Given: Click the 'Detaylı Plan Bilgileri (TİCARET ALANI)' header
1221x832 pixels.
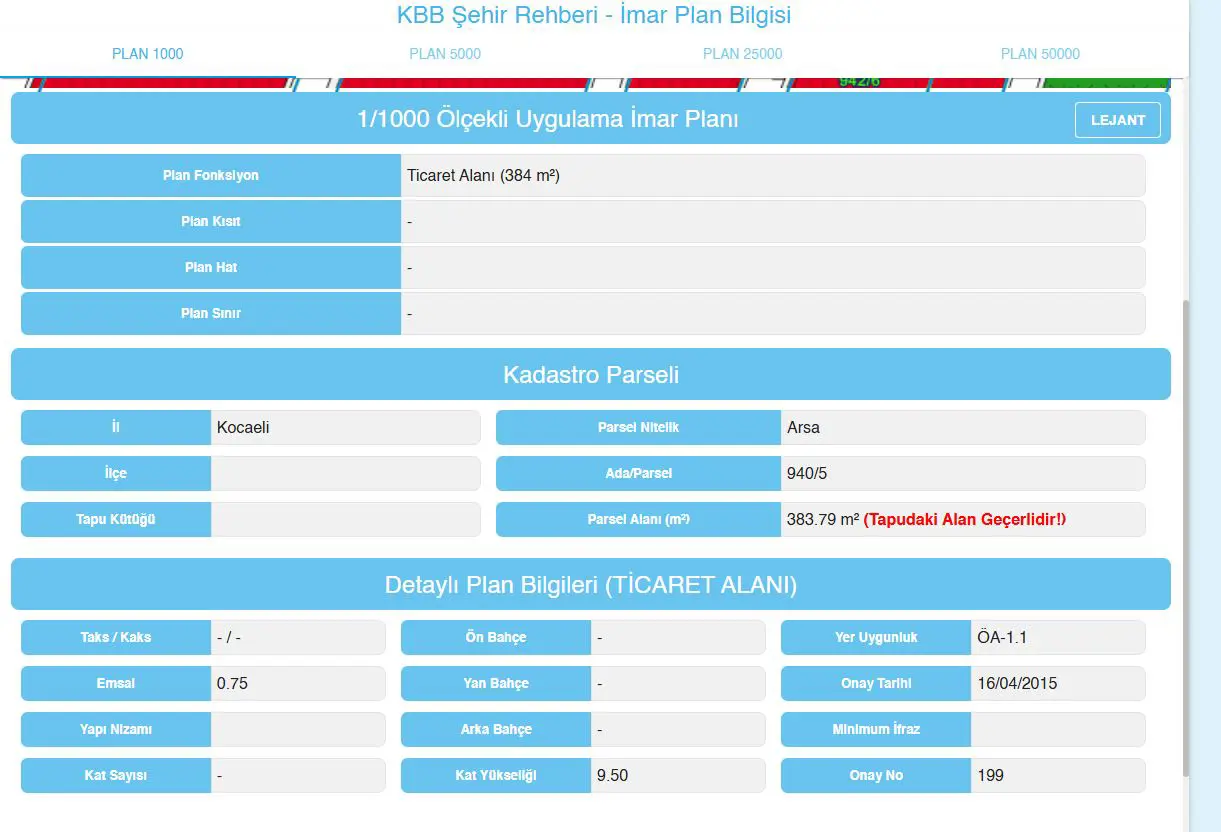Looking at the screenshot, I should [x=591, y=584].
